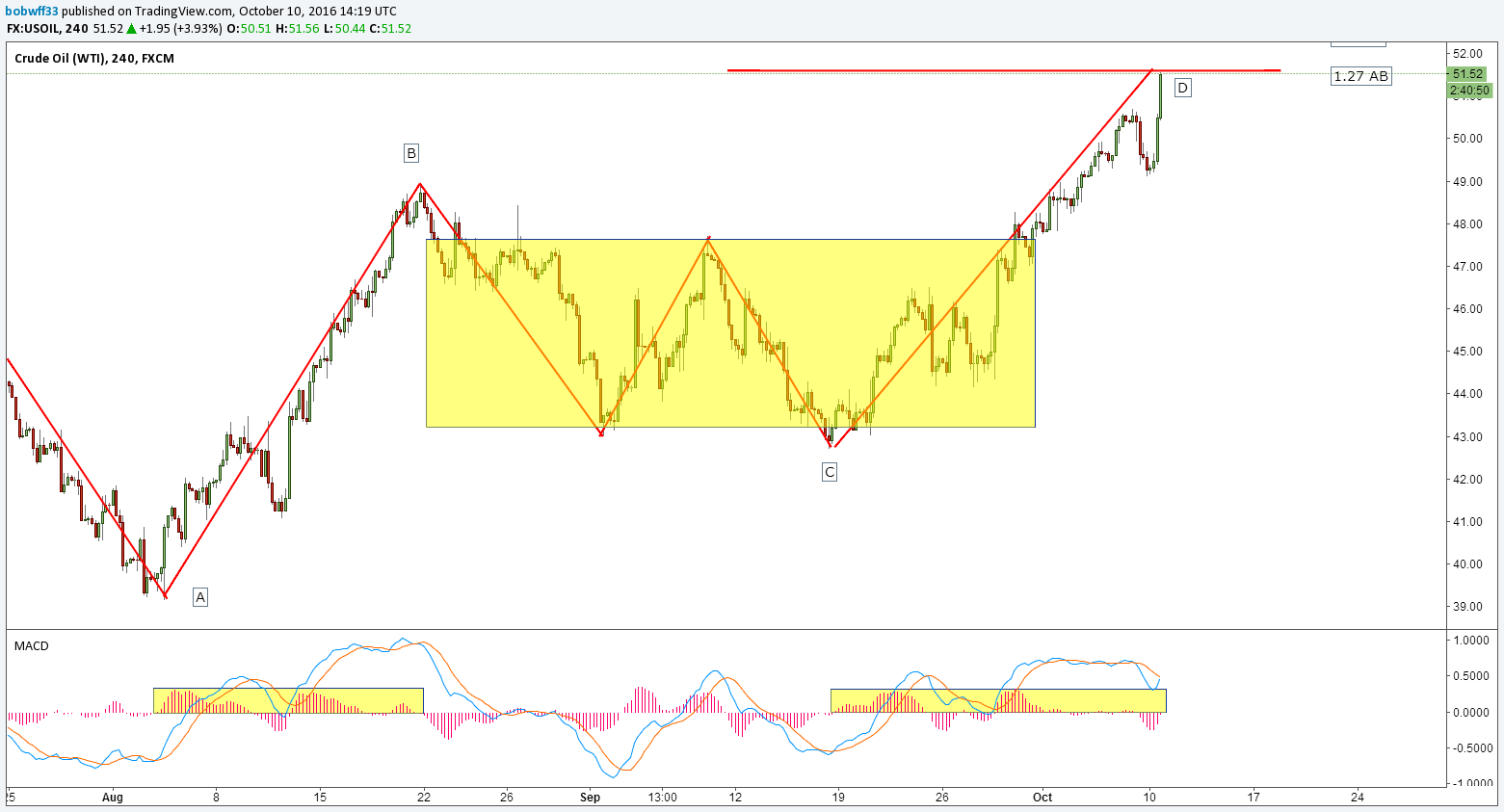Select the point label C on chart

(830, 471)
